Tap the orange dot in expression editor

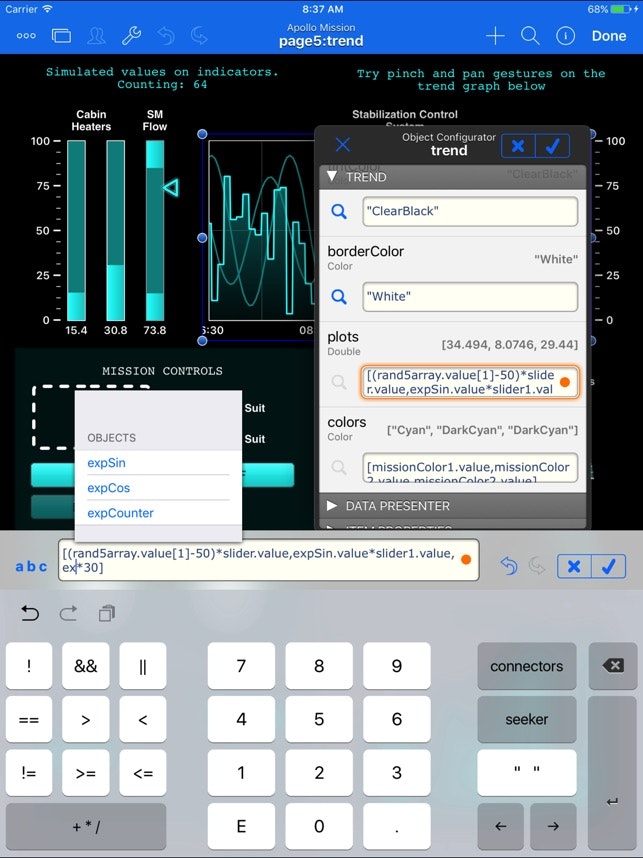466,559
